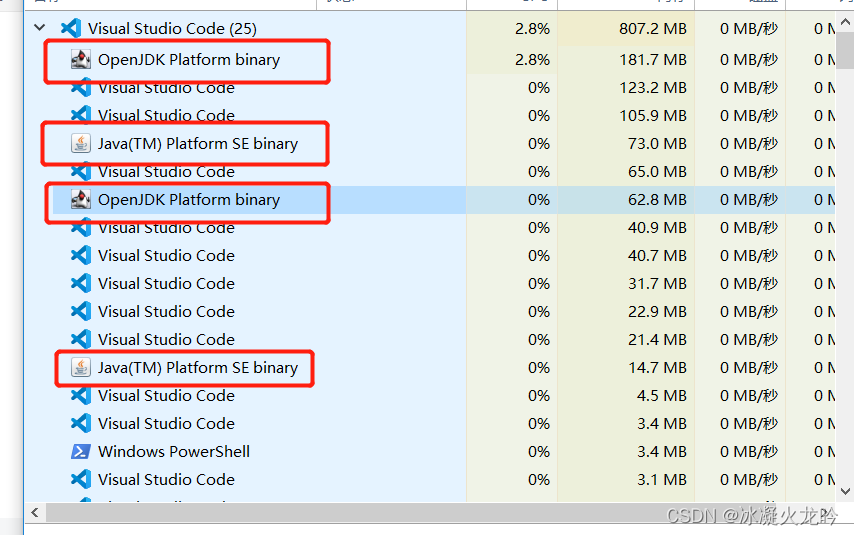Click the VS Code icon in the 65.0 MB row
Viewport: 854px width, 535px height.
[x=81, y=172]
